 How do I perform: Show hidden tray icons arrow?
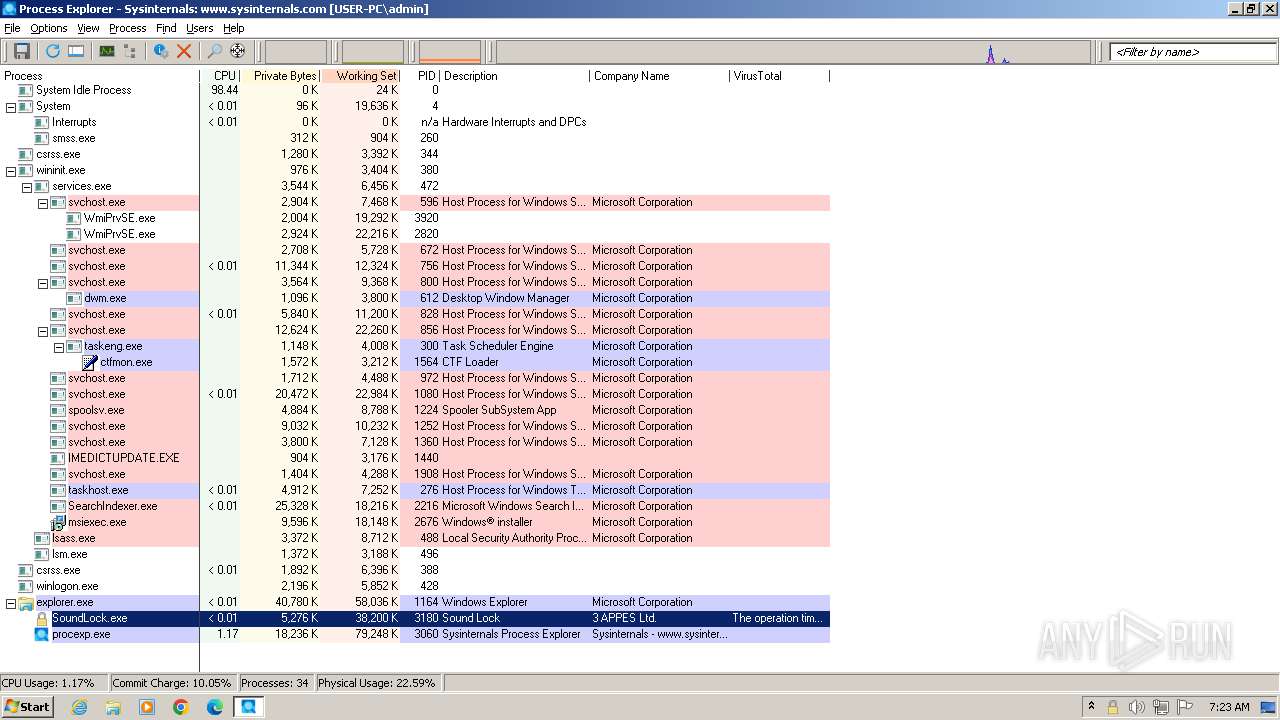(x=1091, y=707)
